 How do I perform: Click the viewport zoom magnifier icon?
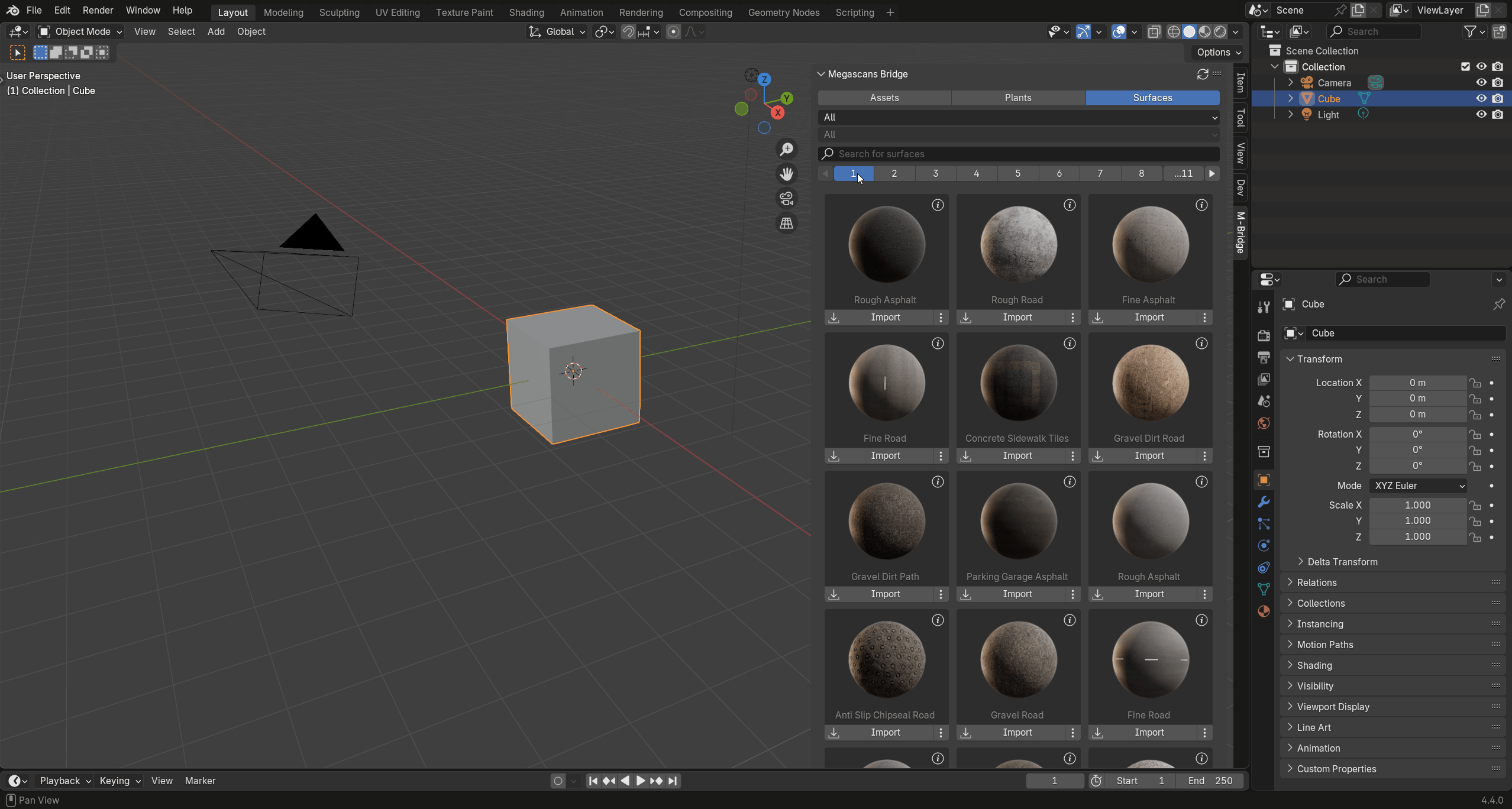(x=786, y=149)
